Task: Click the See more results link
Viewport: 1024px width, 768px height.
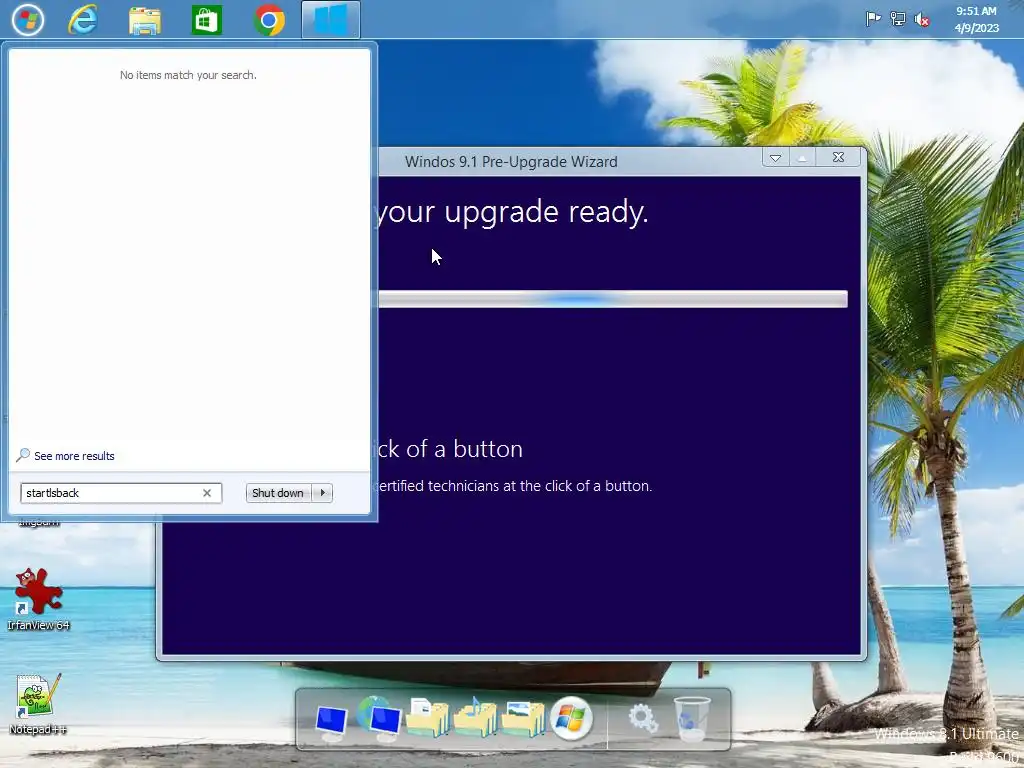Action: (x=74, y=456)
